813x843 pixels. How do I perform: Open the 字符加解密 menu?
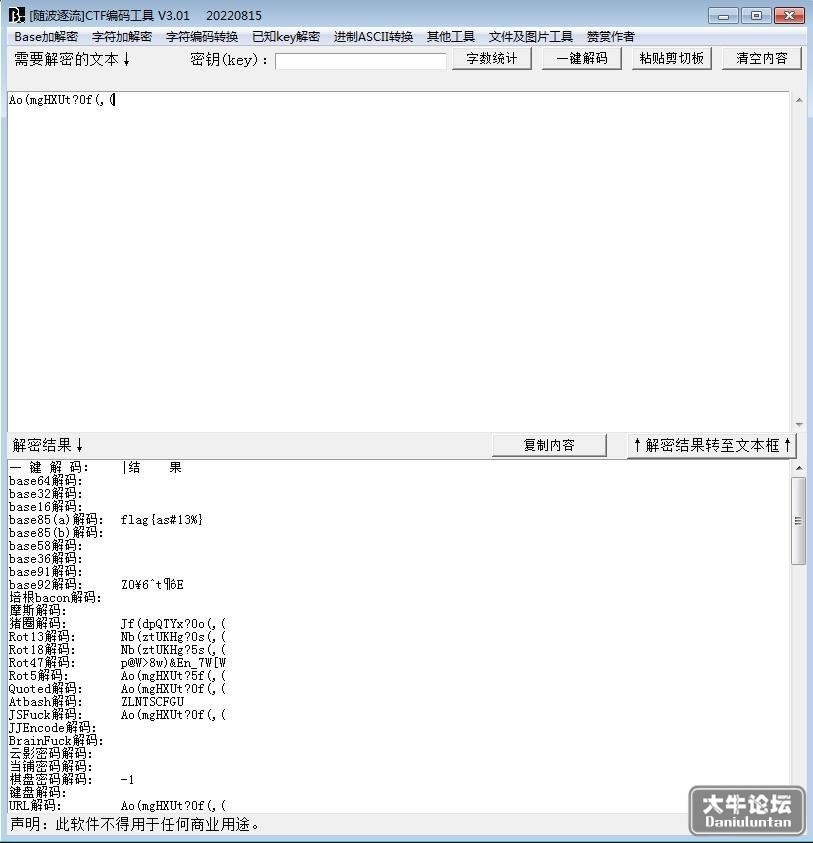pos(122,37)
